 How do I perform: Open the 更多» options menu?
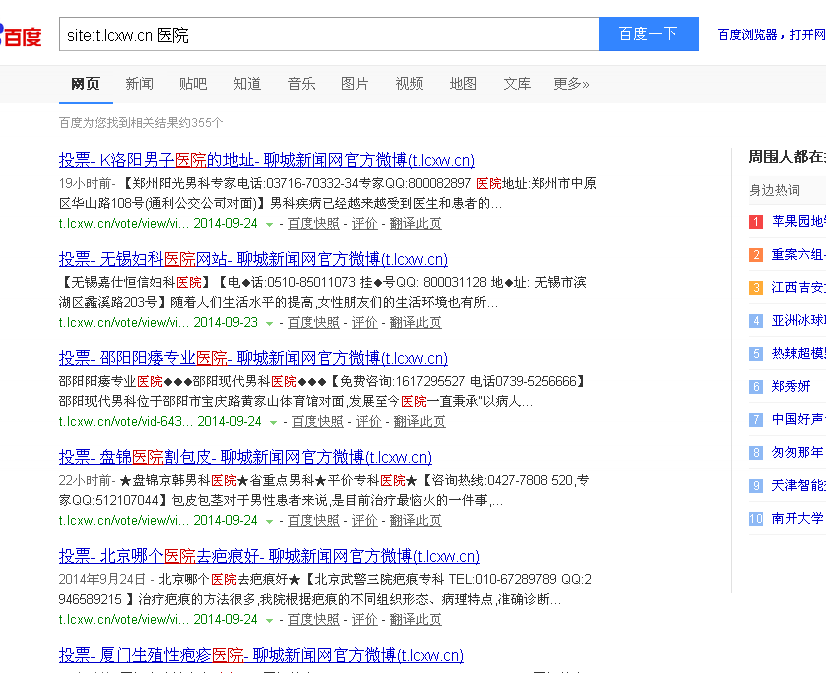[571, 84]
